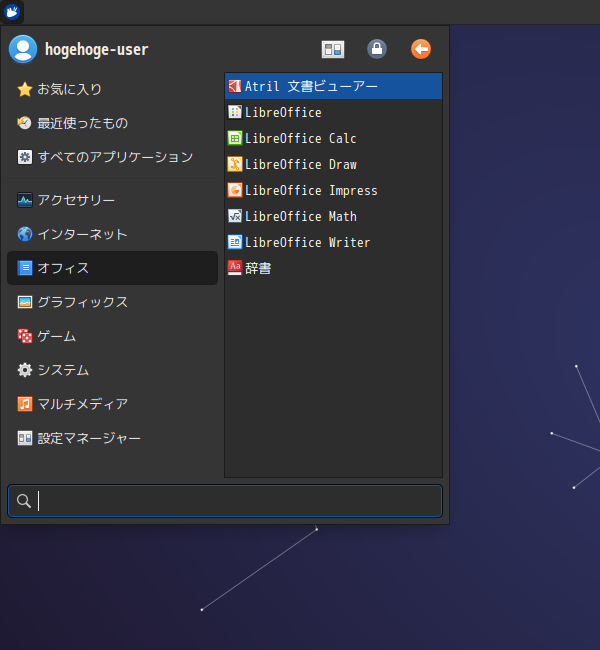Image resolution: width=600 pixels, height=650 pixels.
Task: Open the アクセサリー category
Action: (112, 200)
